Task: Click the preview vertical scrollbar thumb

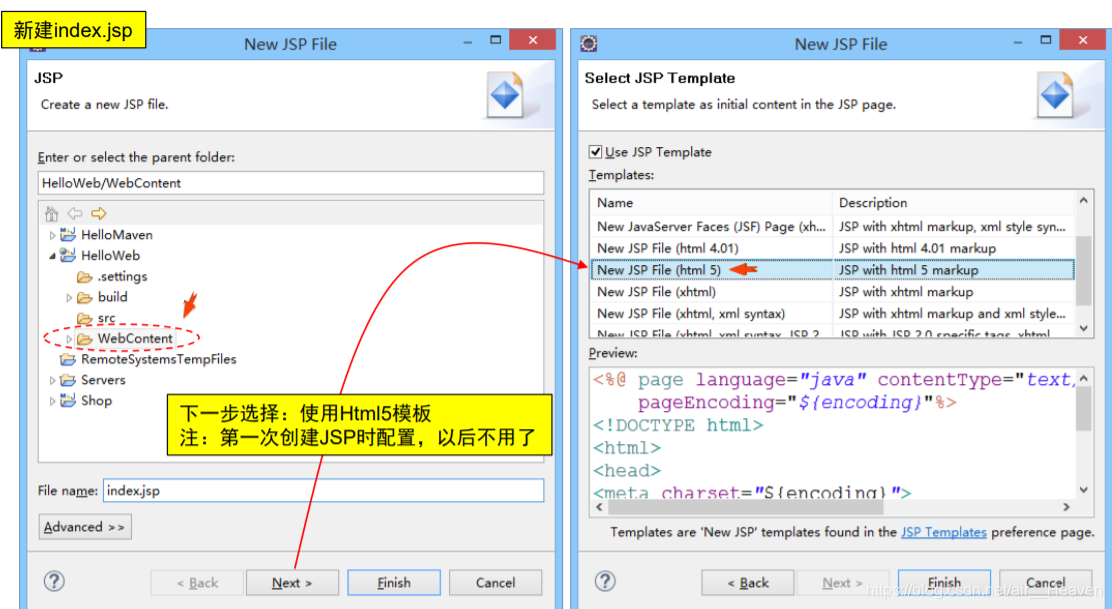Action: (x=1084, y=409)
